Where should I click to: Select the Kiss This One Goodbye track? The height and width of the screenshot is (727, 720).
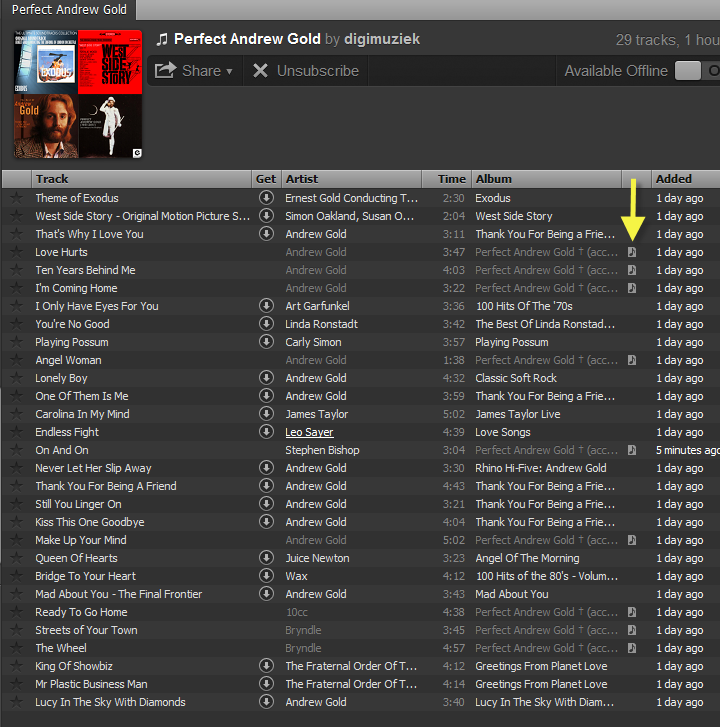click(90, 522)
